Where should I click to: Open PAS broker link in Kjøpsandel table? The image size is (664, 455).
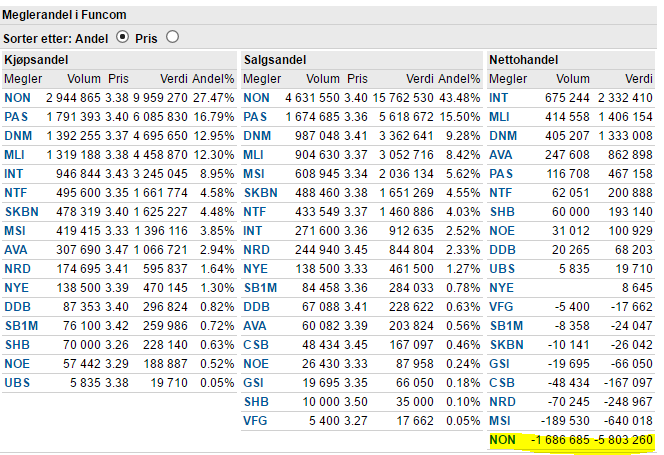[x=16, y=117]
